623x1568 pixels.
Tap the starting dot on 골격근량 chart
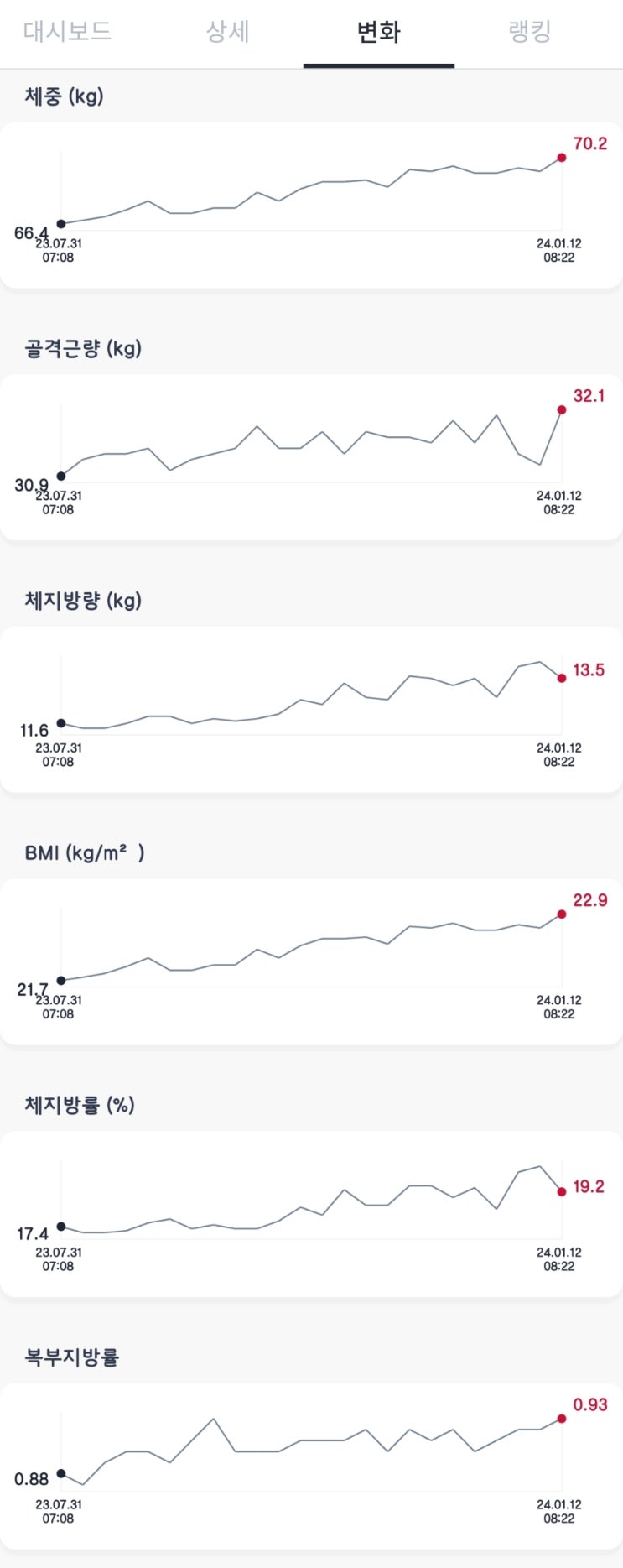(61, 477)
